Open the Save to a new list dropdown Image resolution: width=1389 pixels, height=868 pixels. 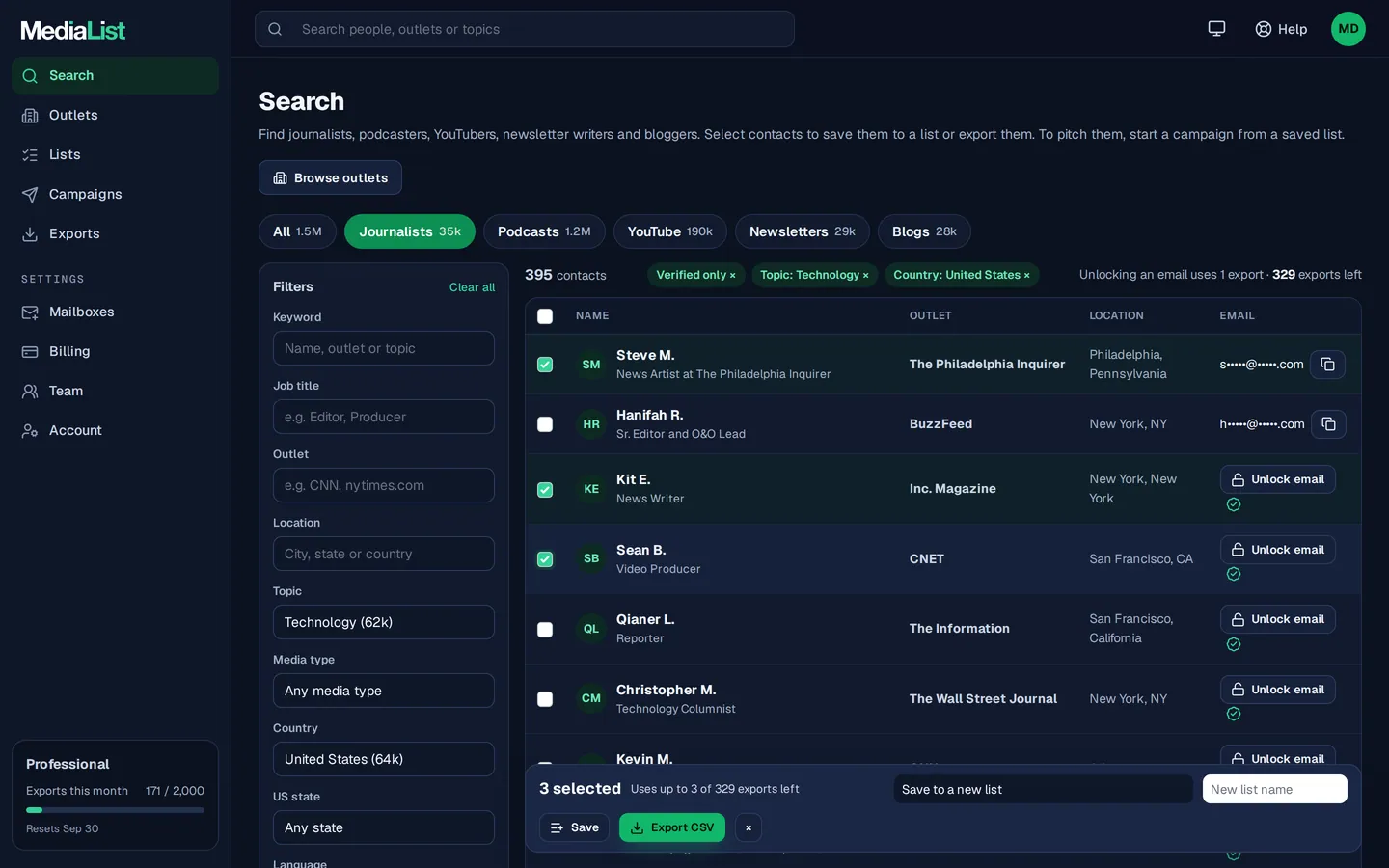(1044, 789)
